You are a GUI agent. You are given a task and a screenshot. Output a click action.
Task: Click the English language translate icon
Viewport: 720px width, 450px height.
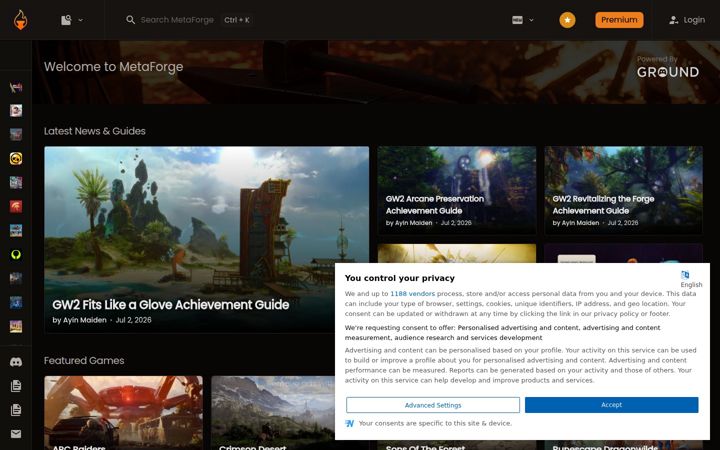(x=685, y=275)
